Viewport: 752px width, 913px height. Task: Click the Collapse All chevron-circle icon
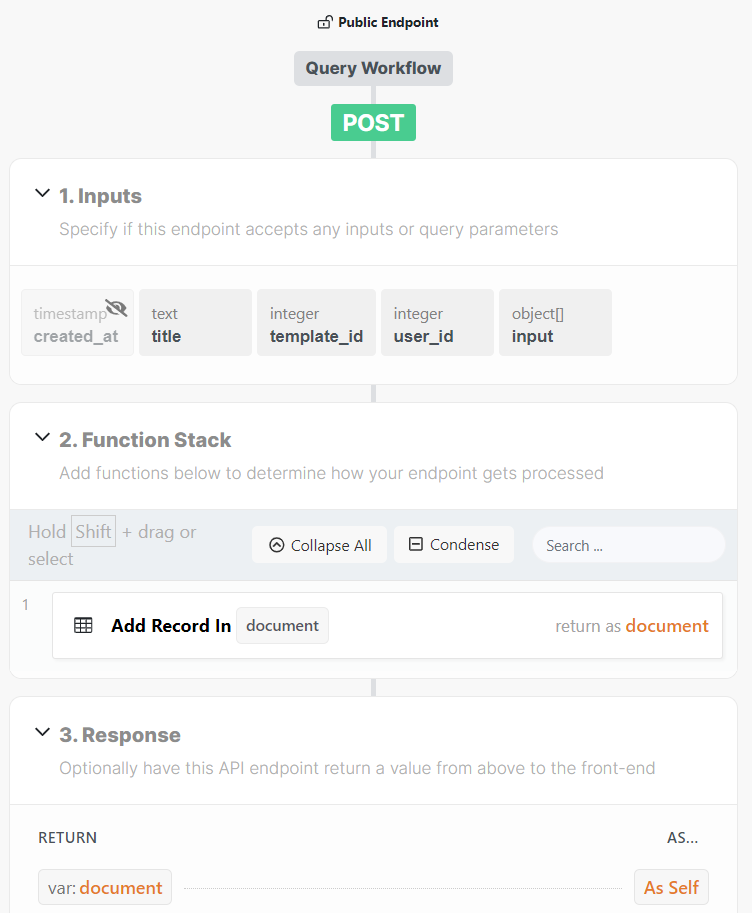pyautogui.click(x=277, y=545)
